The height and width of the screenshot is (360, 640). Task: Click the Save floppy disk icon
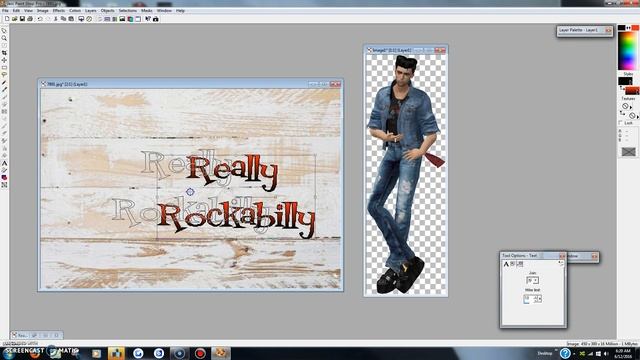point(22,19)
